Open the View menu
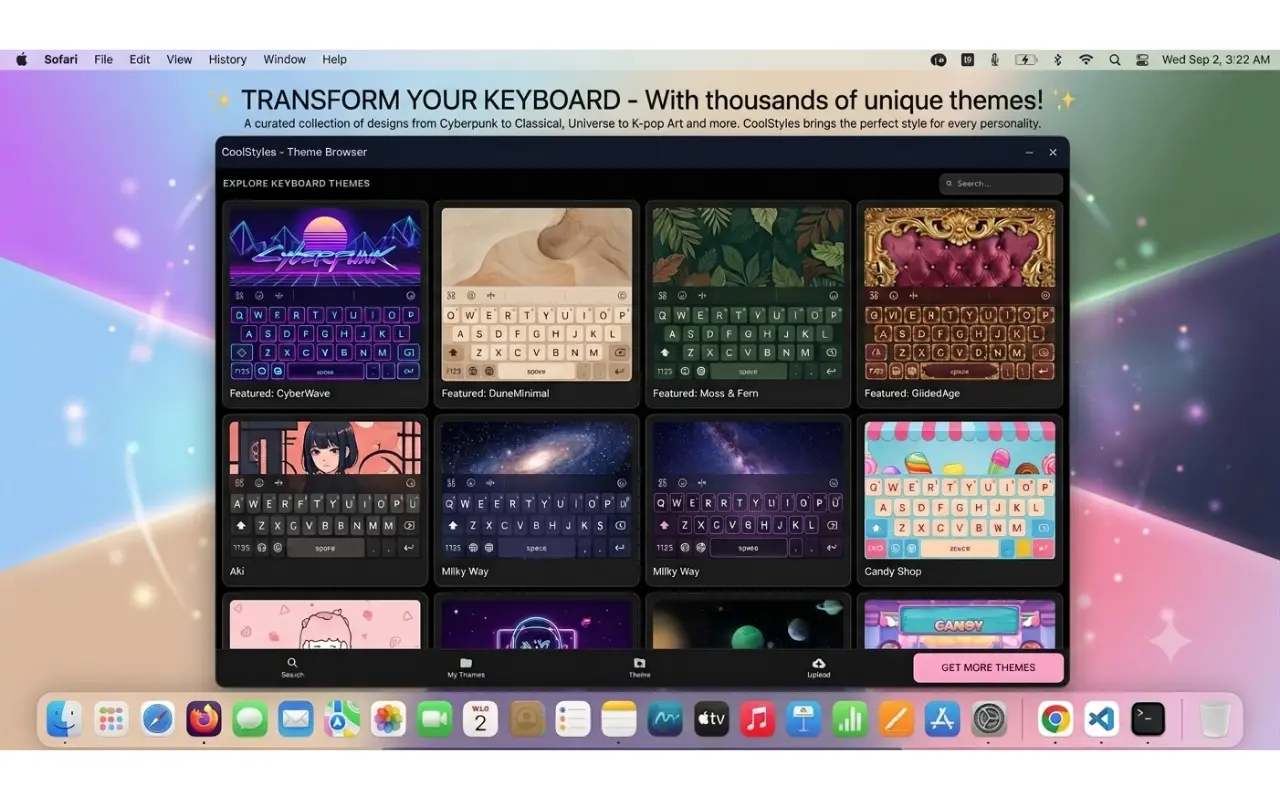This screenshot has height=800, width=1280. (179, 60)
